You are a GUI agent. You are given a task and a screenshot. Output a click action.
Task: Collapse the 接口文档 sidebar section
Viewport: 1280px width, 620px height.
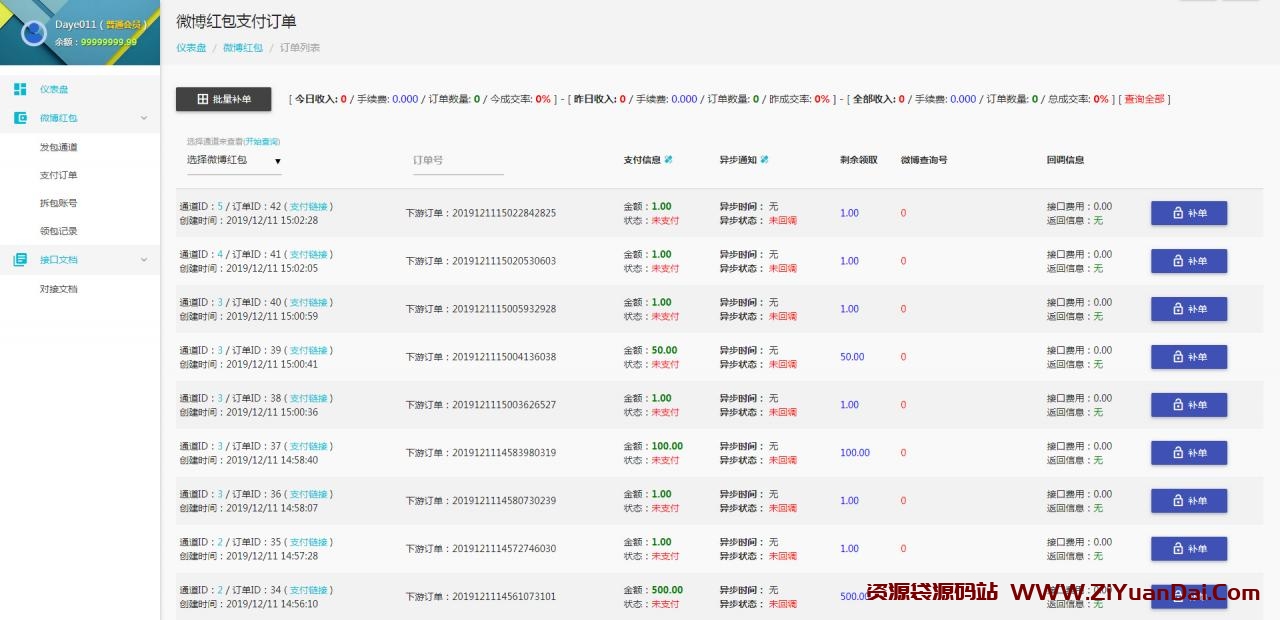143,260
